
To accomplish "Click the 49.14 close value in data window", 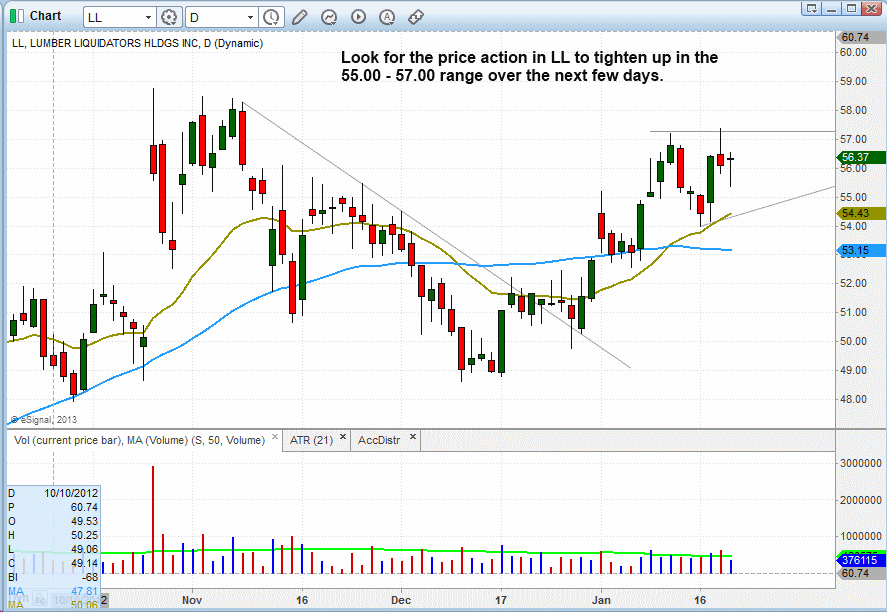I will tap(84, 563).
